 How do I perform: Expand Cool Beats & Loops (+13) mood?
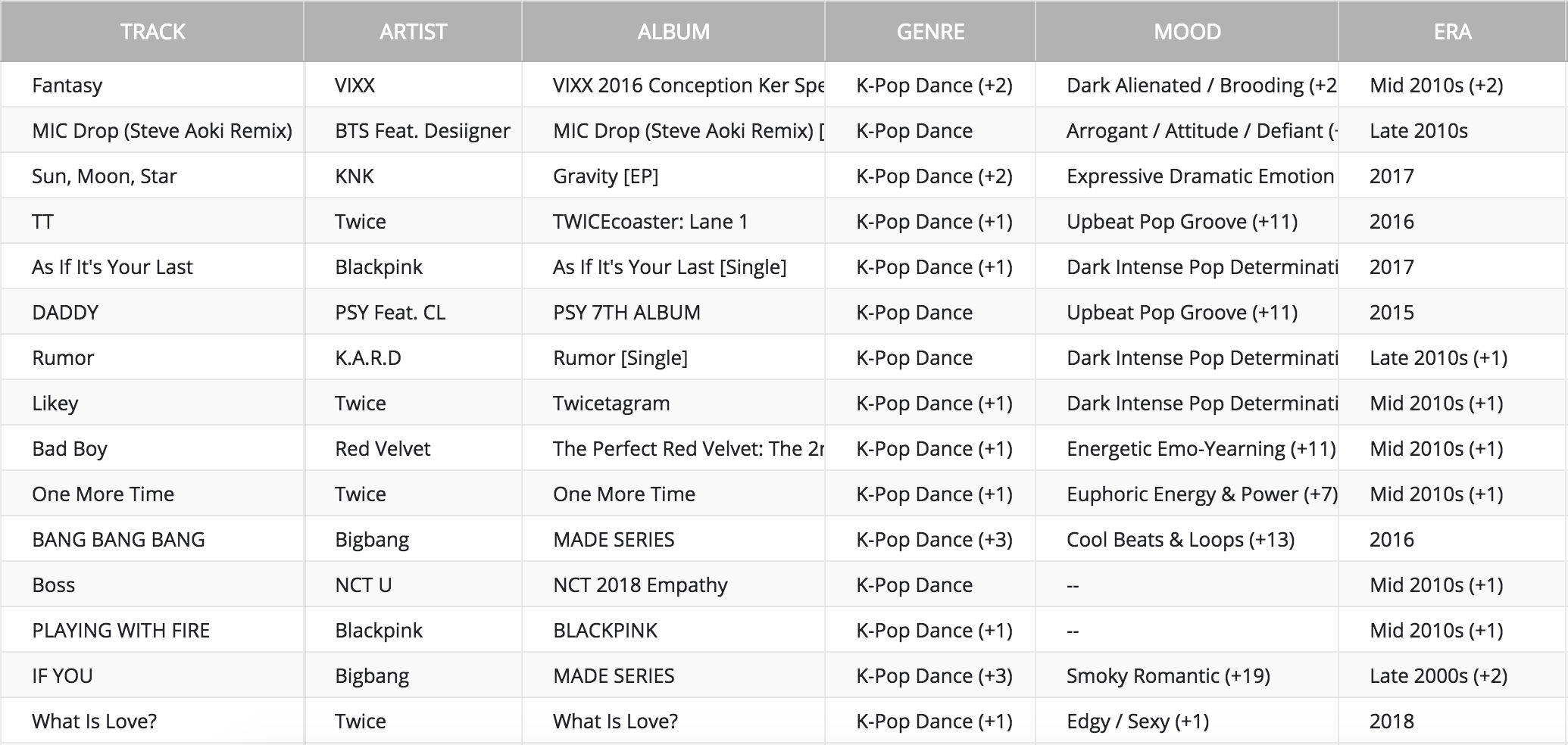coord(1180,540)
